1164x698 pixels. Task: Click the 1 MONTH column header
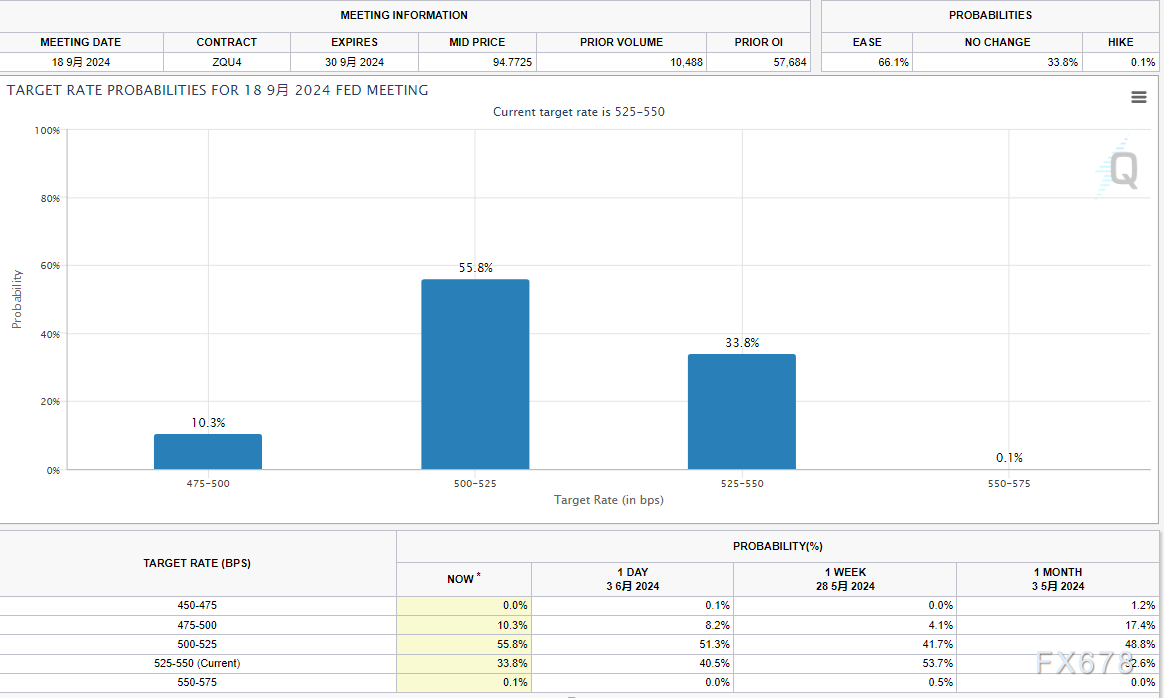(x=1058, y=579)
